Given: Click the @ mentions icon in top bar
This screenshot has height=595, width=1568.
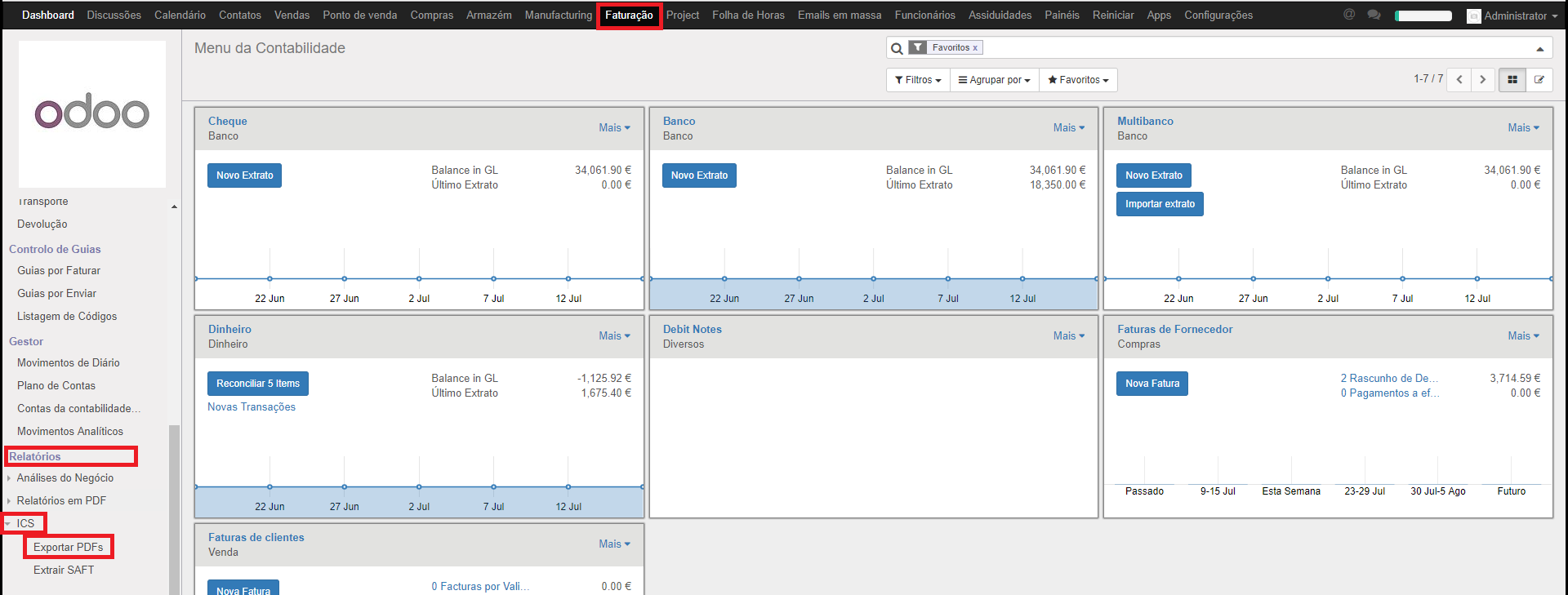Looking at the screenshot, I should 1349,15.
